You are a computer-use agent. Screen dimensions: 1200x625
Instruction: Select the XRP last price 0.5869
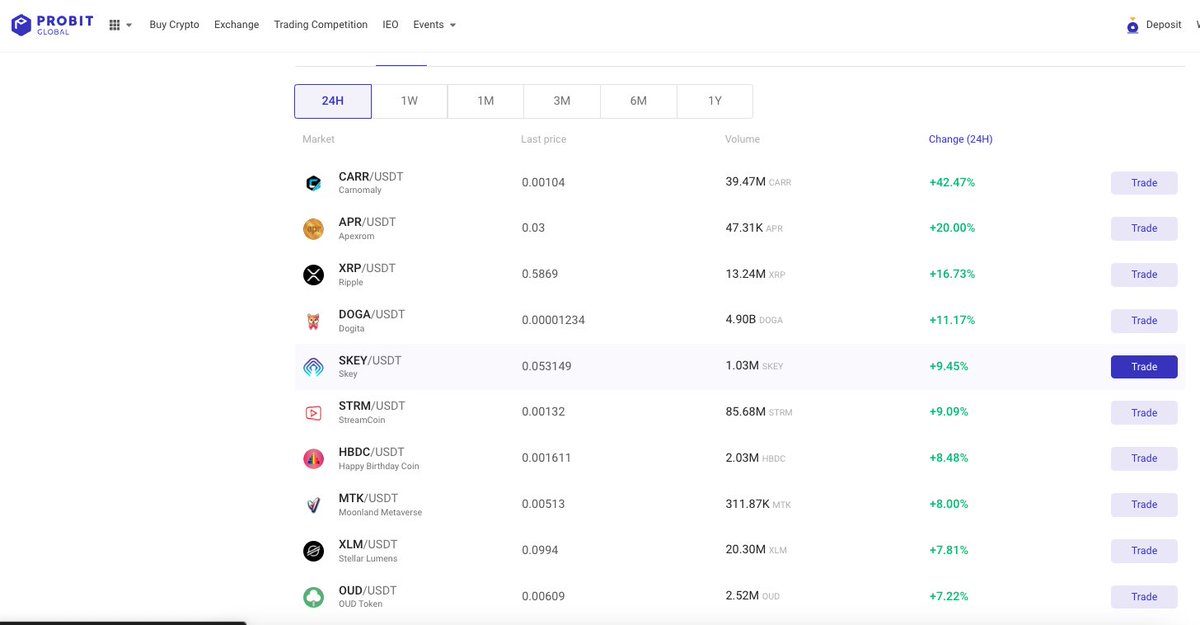[540, 274]
